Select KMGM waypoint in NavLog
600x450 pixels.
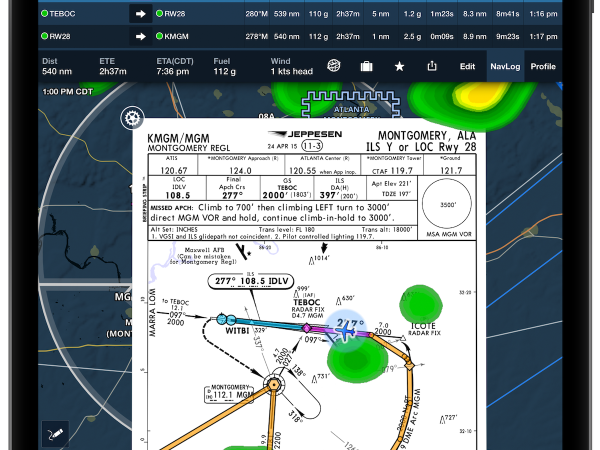click(173, 36)
